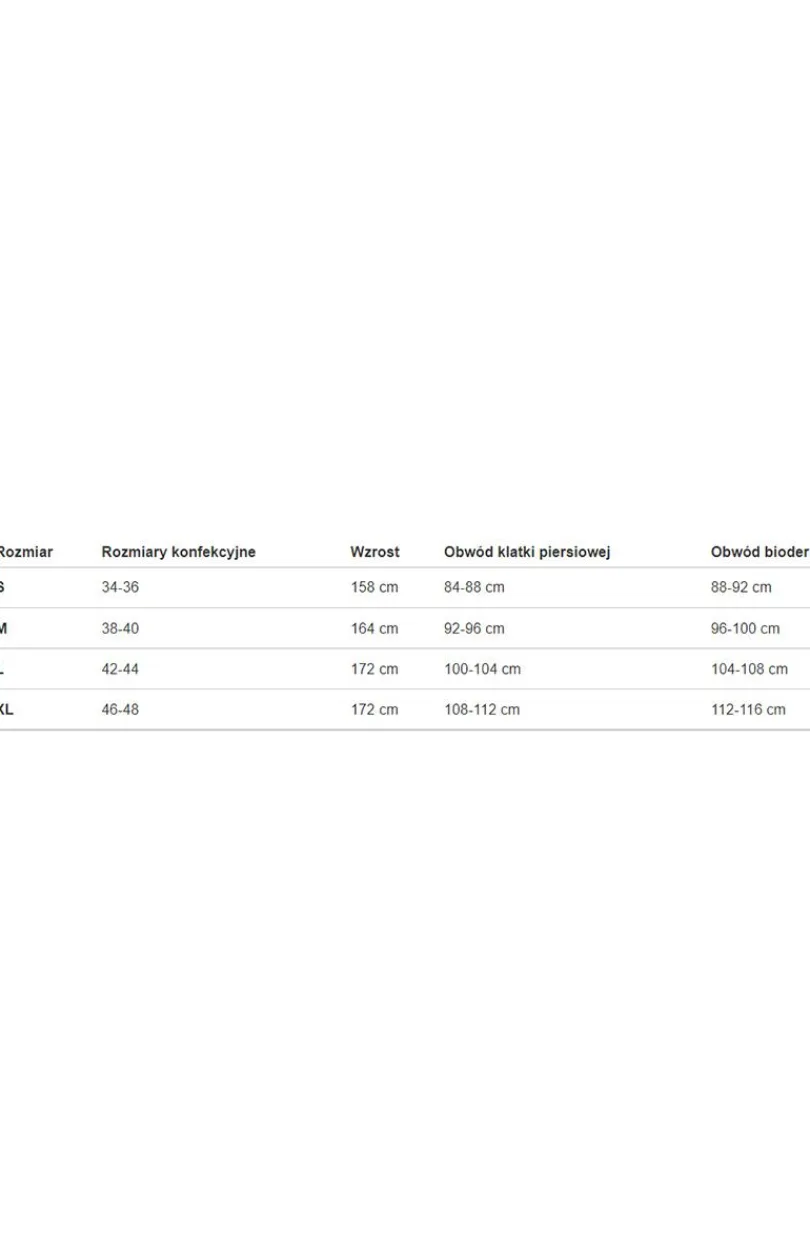Click the Rozmiary konfekcyjne column header
810x1260 pixels.
tap(178, 552)
